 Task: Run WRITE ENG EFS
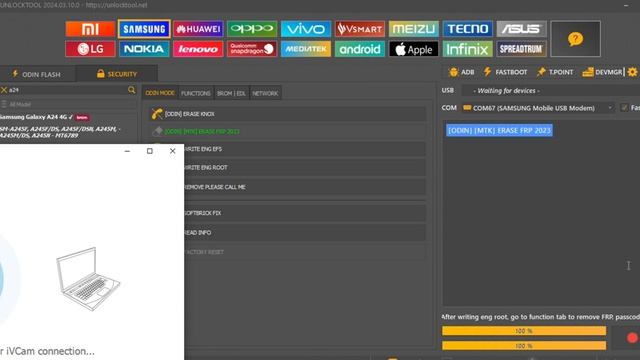(305, 149)
